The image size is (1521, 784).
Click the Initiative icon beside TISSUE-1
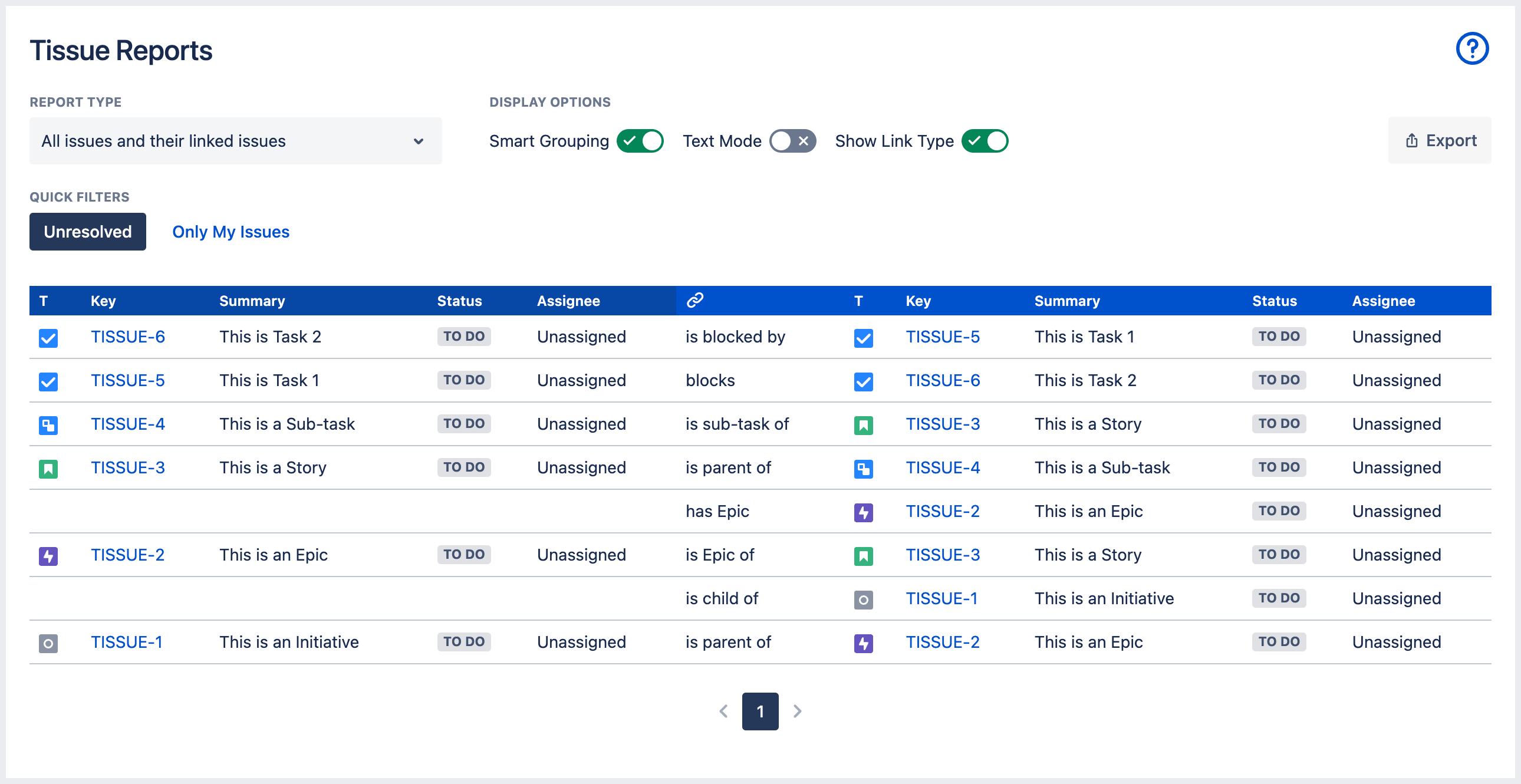point(48,643)
